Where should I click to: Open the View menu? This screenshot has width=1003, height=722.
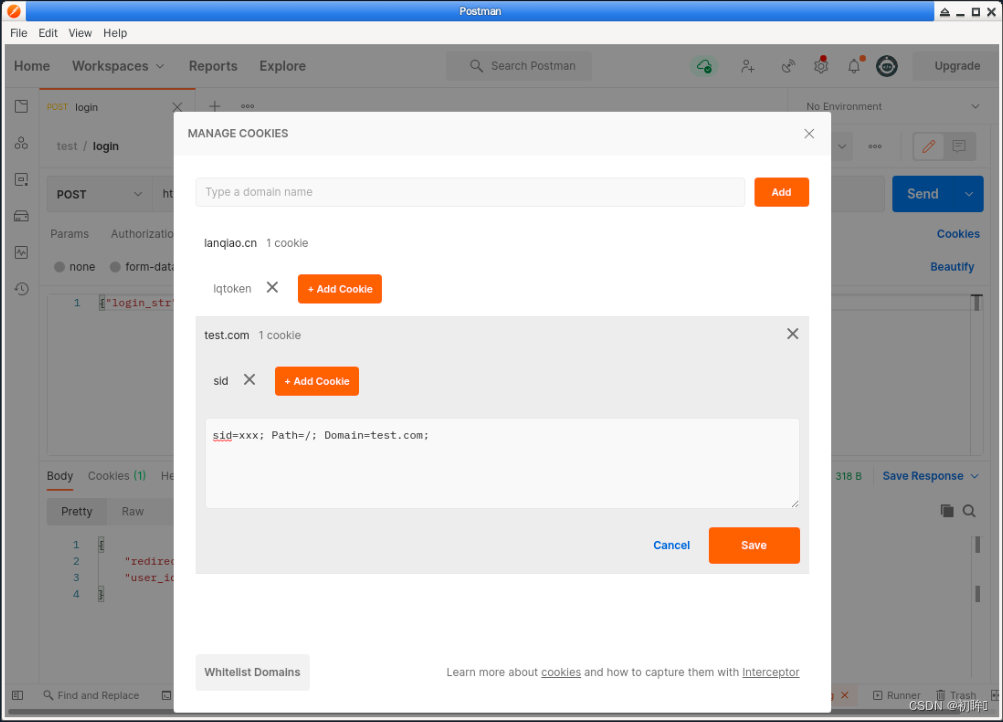[x=80, y=33]
